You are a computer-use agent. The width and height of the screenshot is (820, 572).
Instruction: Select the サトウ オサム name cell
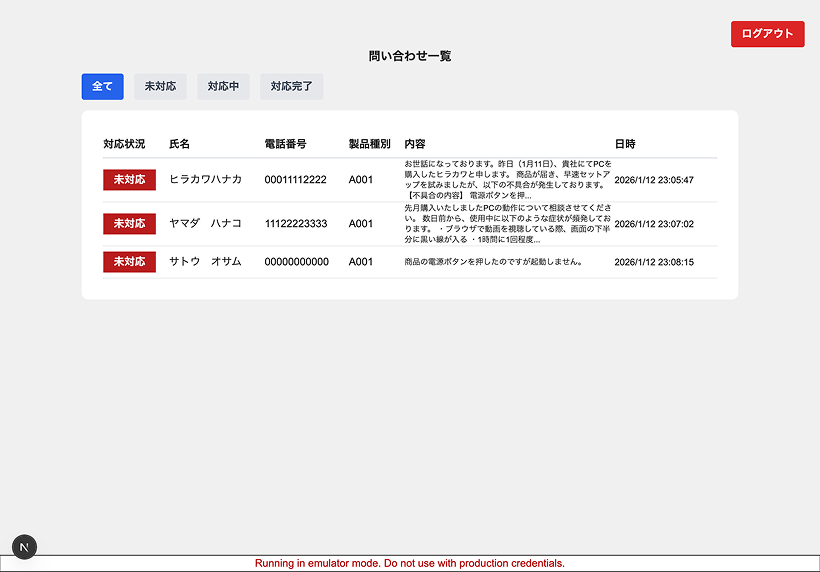pyautogui.click(x=205, y=262)
